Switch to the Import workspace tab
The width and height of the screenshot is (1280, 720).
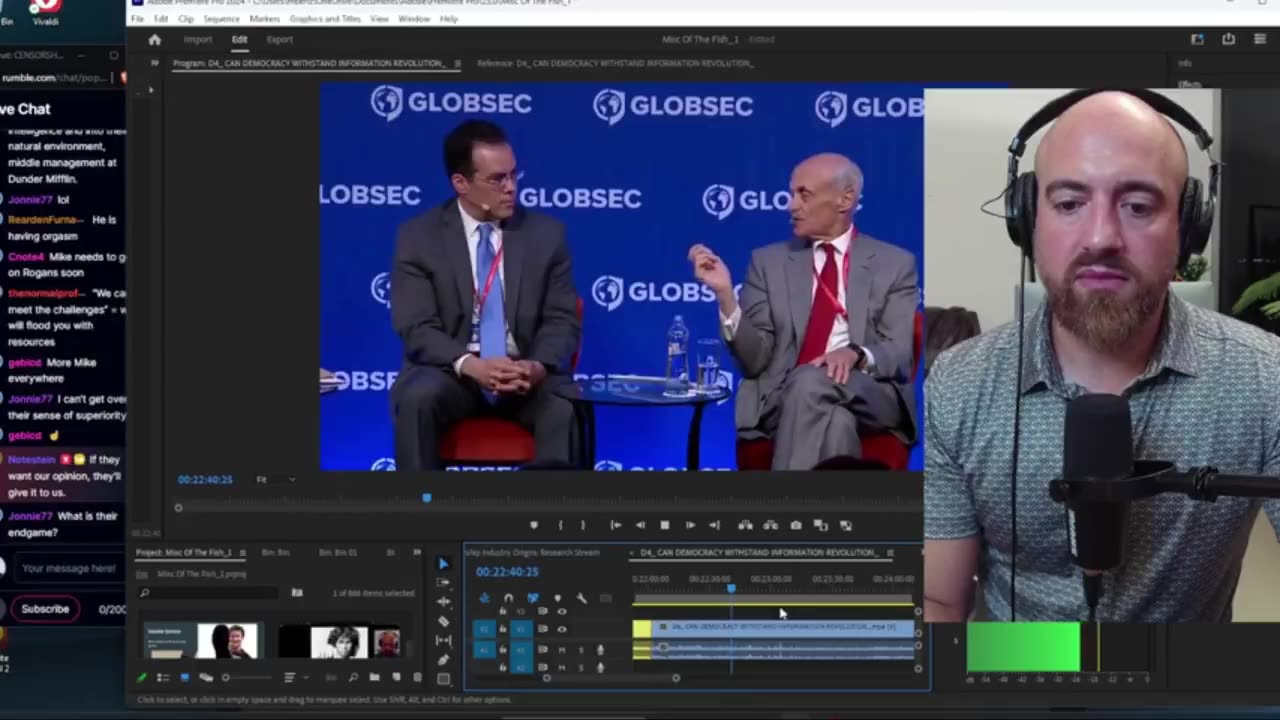[x=198, y=39]
